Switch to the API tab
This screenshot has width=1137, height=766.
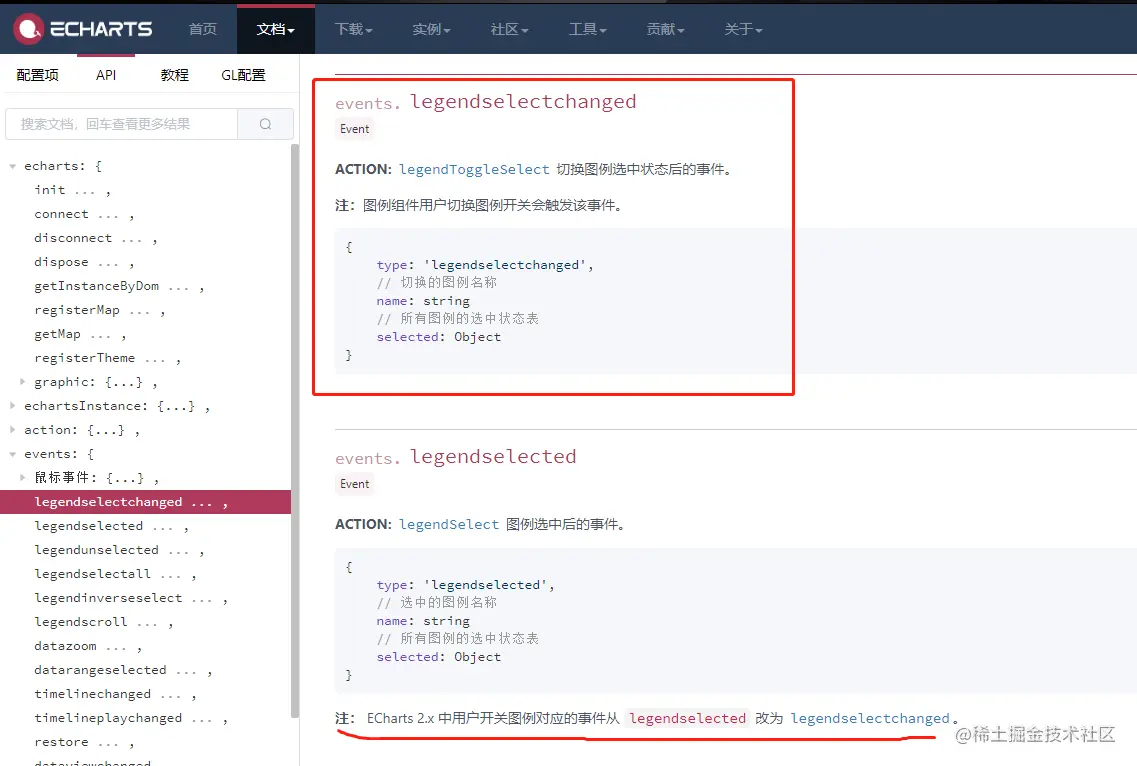(x=106, y=75)
